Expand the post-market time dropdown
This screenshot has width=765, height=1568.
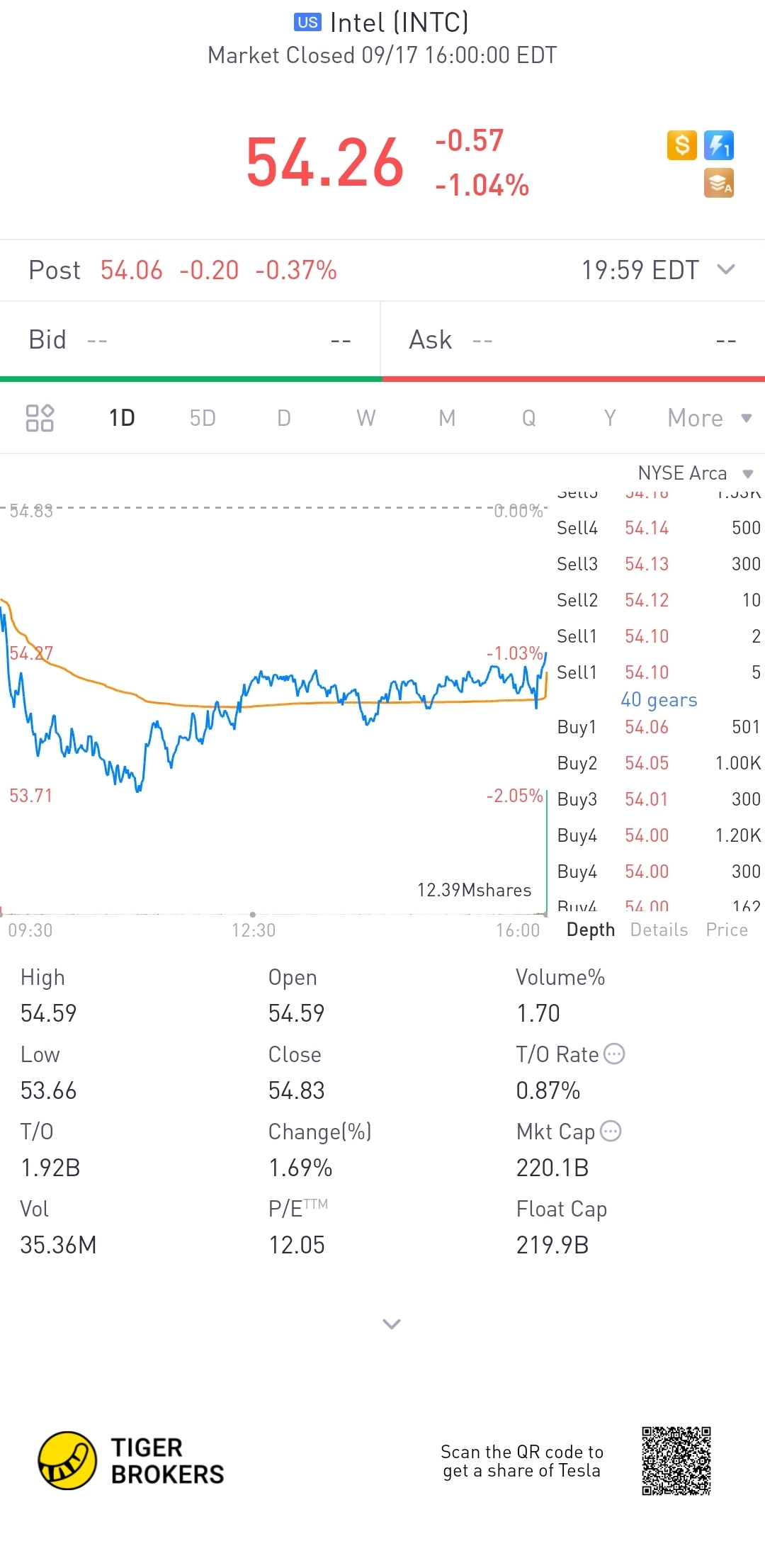coord(726,270)
